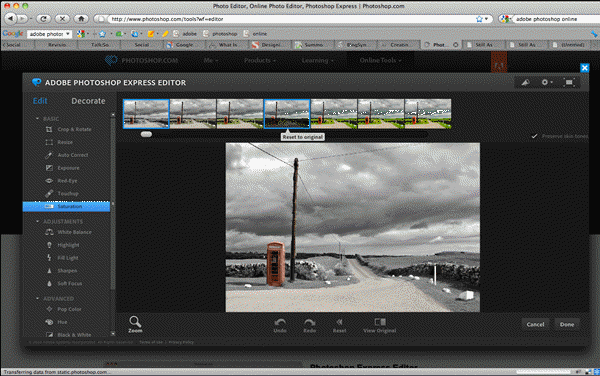The height and width of the screenshot is (376, 600).
Task: Choose the Sharpen adjustment
Action: pos(61,270)
